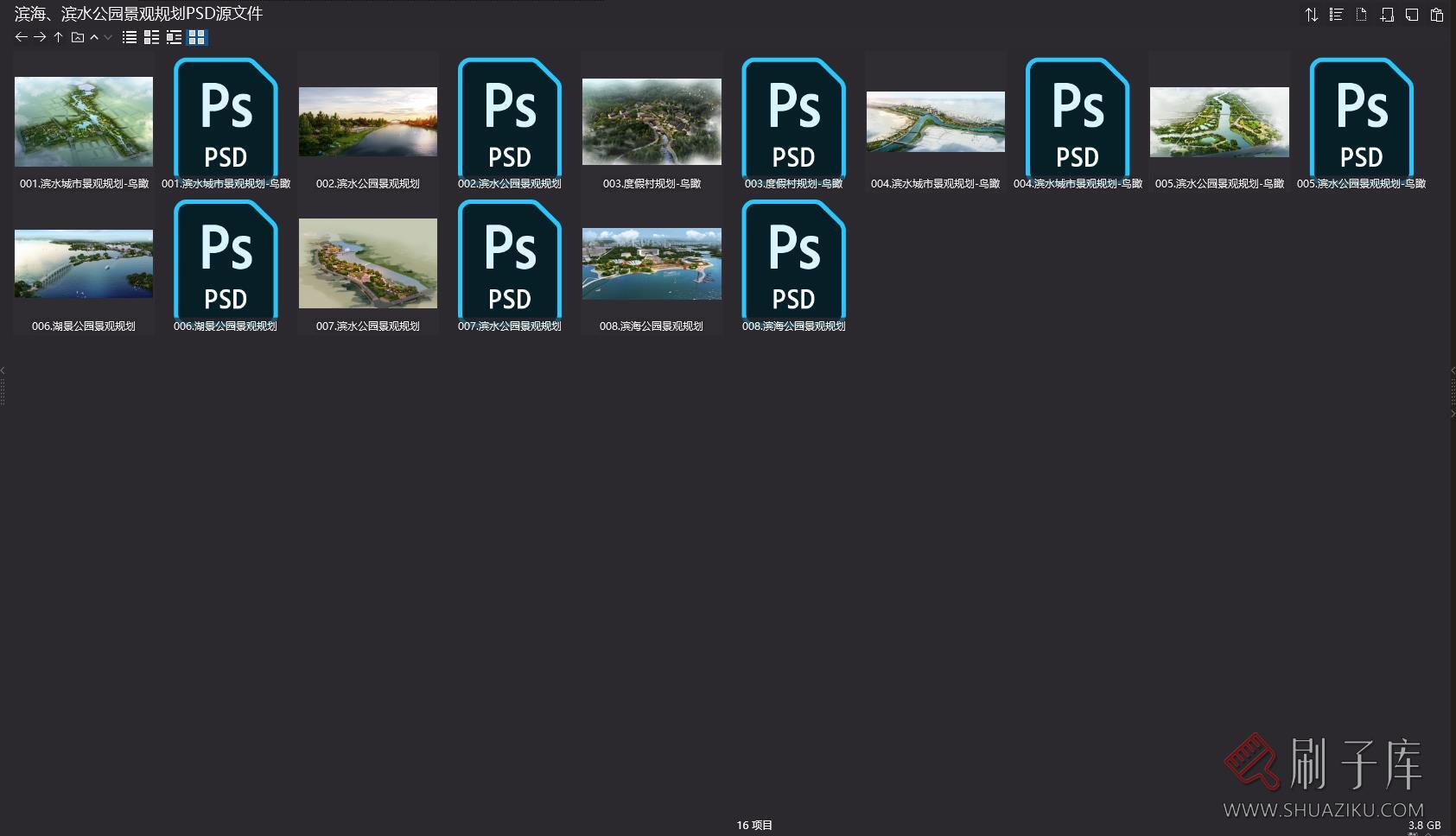Select the 006.湖景公园景观规划 image thumbnail
Screen dimensions: 1456x836
click(x=84, y=263)
